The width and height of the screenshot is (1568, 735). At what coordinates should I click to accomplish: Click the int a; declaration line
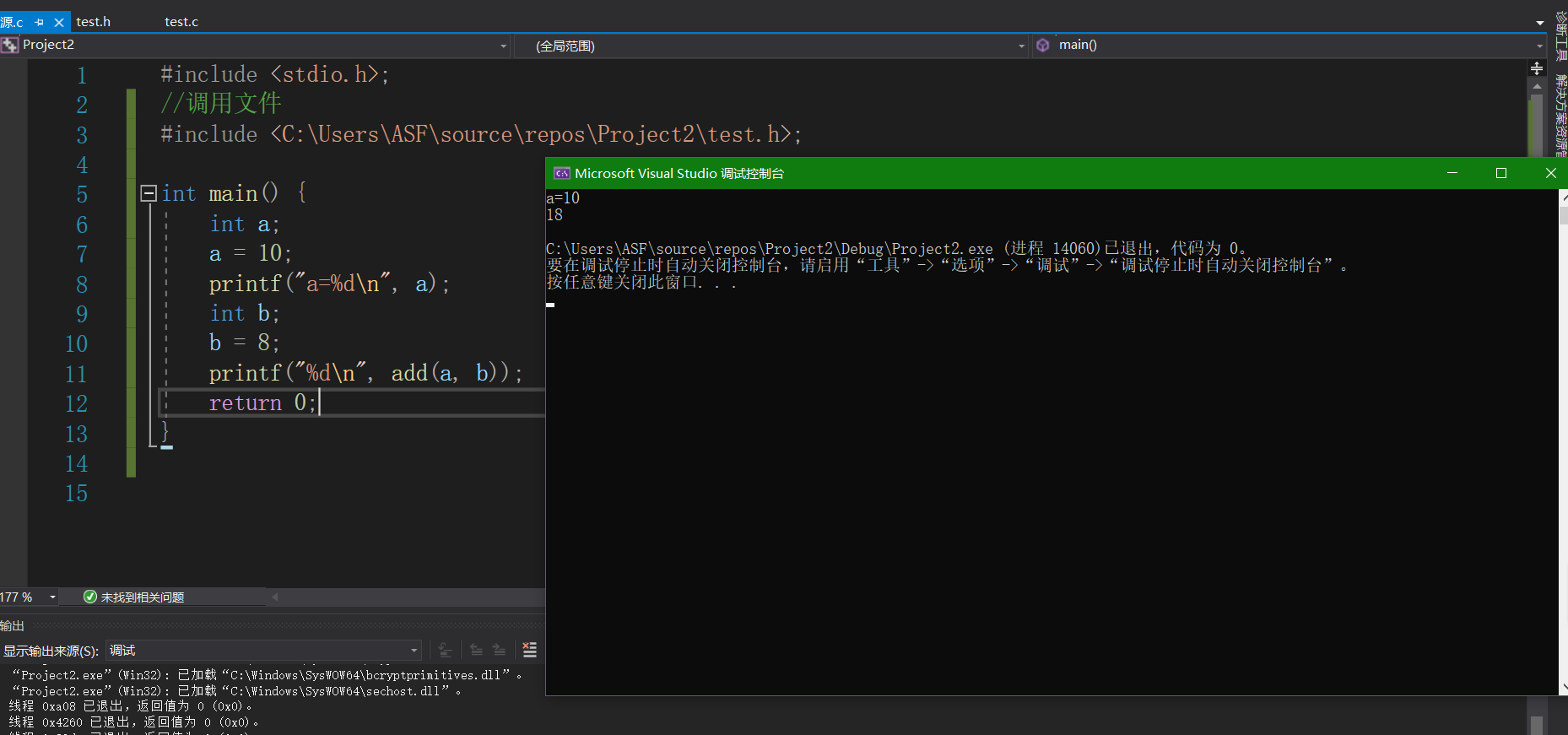[245, 224]
